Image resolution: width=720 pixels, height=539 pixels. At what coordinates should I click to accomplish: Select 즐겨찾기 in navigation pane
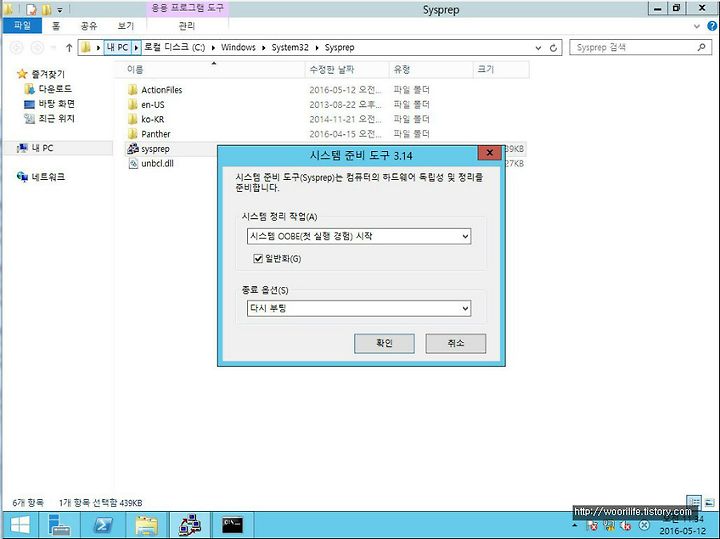click(48, 74)
